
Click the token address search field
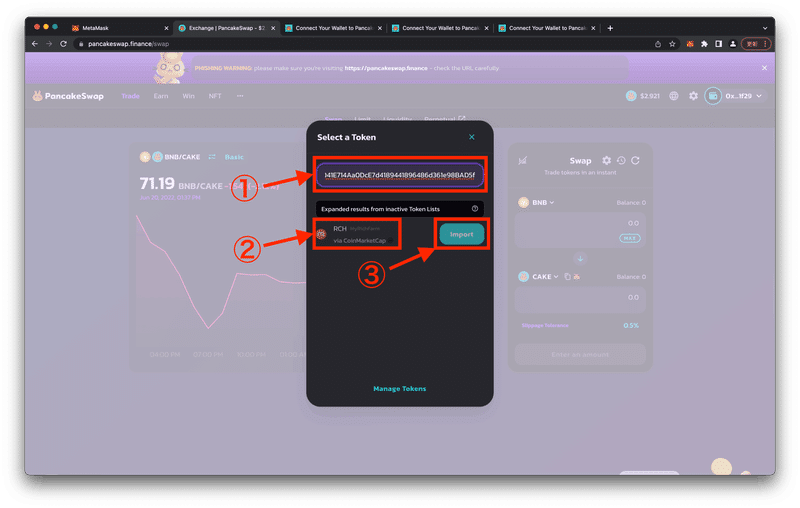(x=399, y=175)
